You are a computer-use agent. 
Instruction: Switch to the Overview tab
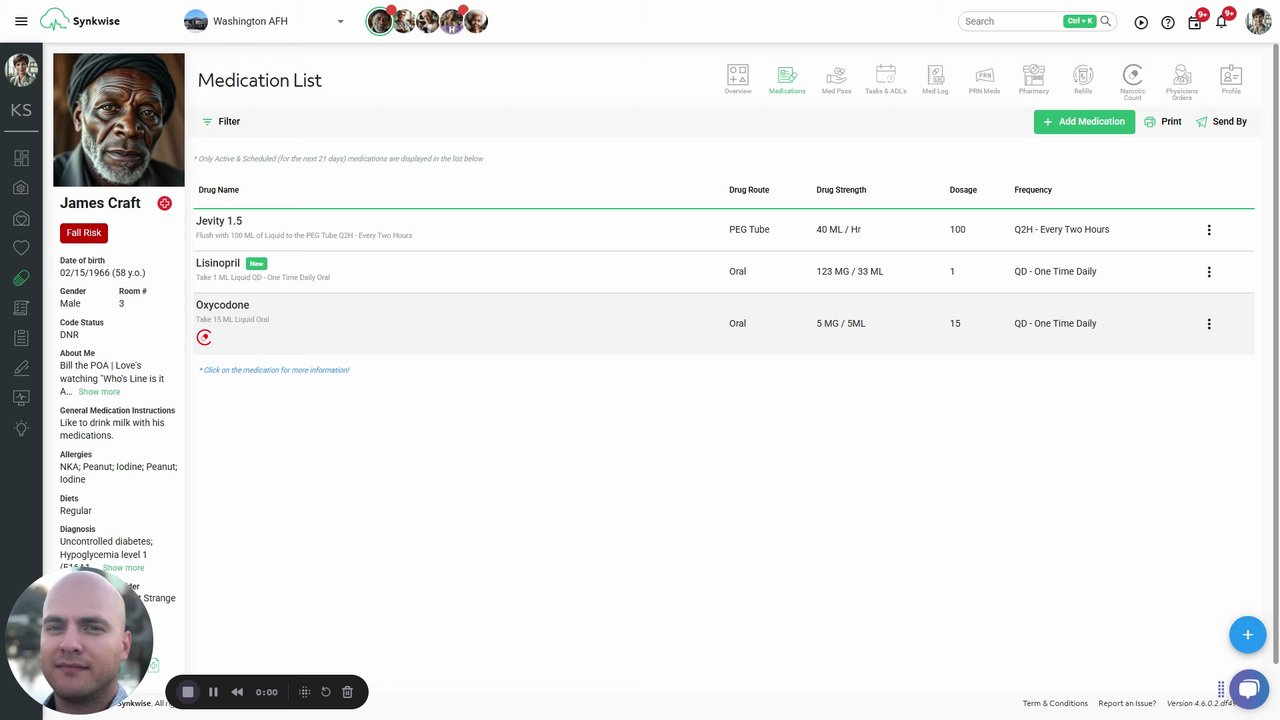coord(738,80)
